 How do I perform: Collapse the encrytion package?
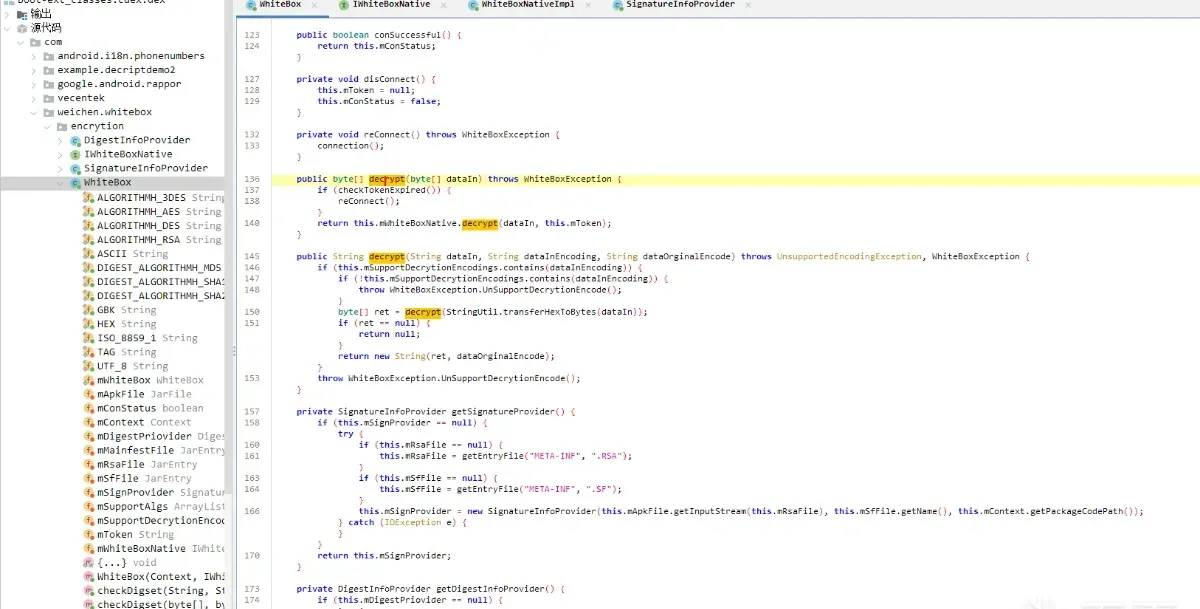point(47,126)
